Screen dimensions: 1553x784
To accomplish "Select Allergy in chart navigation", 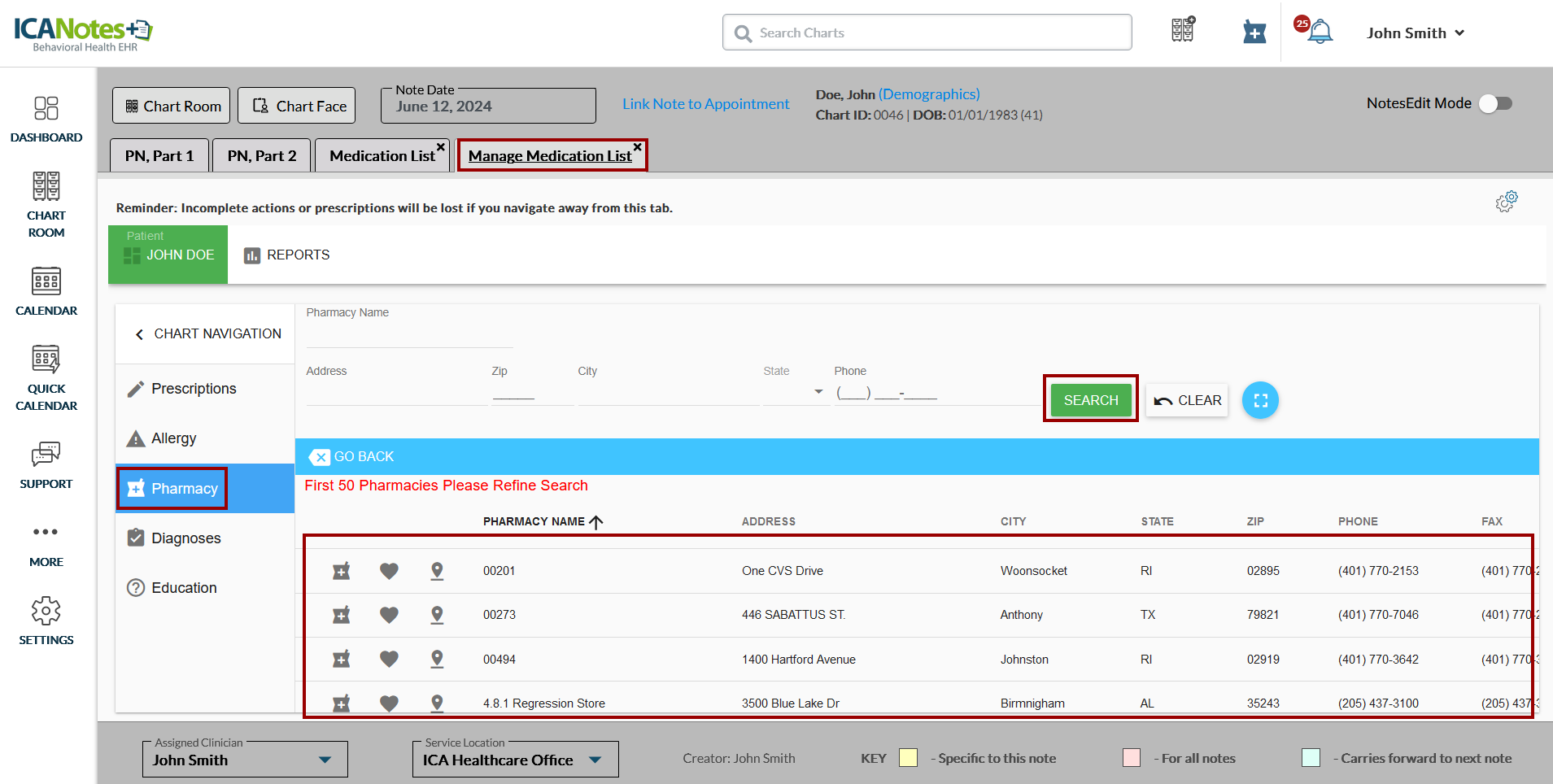I will pyautogui.click(x=173, y=438).
